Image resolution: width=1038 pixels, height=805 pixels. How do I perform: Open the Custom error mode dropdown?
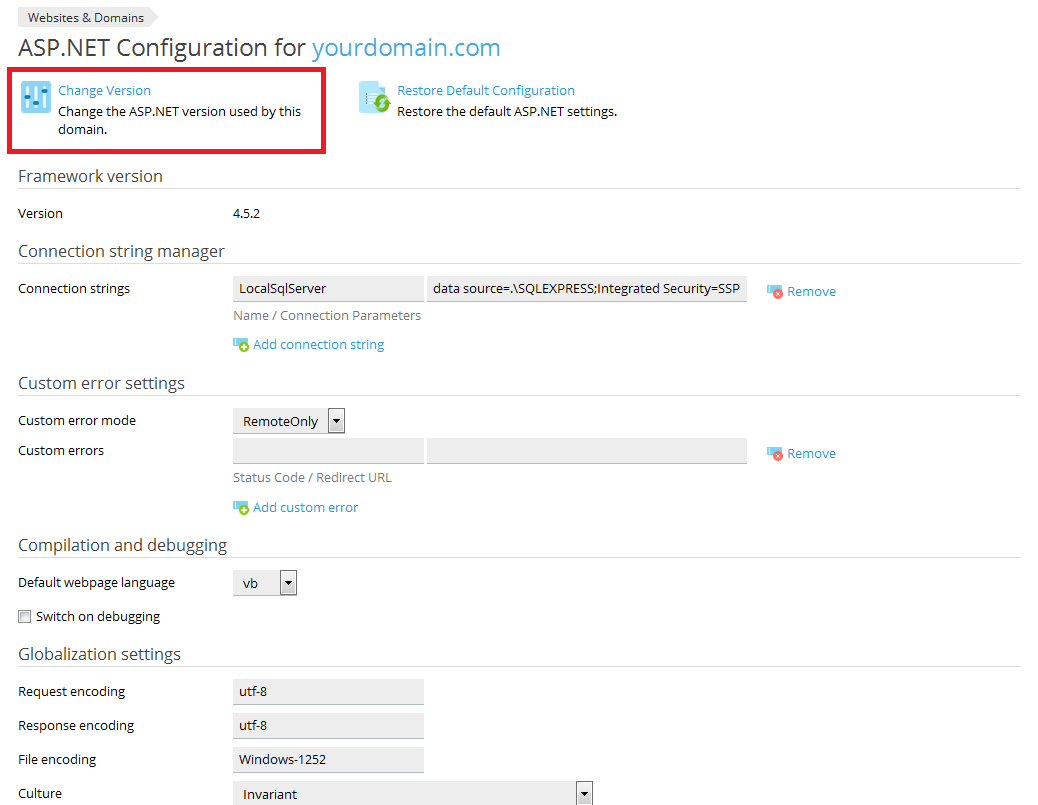(x=289, y=421)
